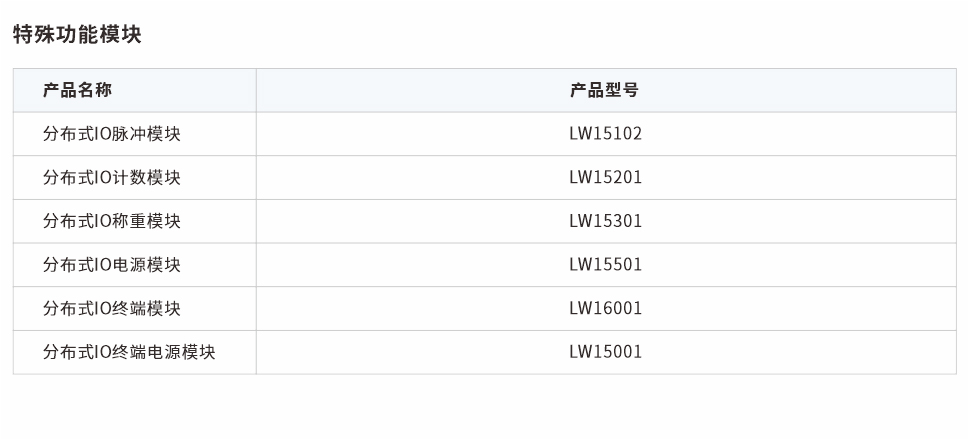969x440 pixels.
Task: Select the LW15501 model cell
Action: point(606,265)
